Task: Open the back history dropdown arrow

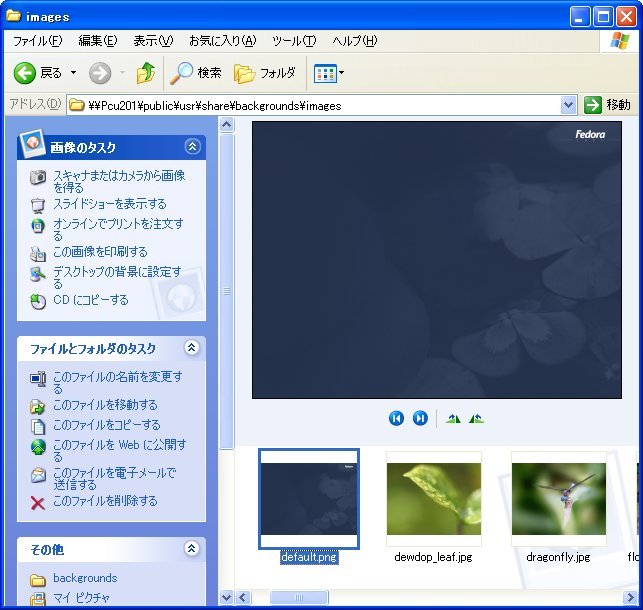Action: point(73,73)
